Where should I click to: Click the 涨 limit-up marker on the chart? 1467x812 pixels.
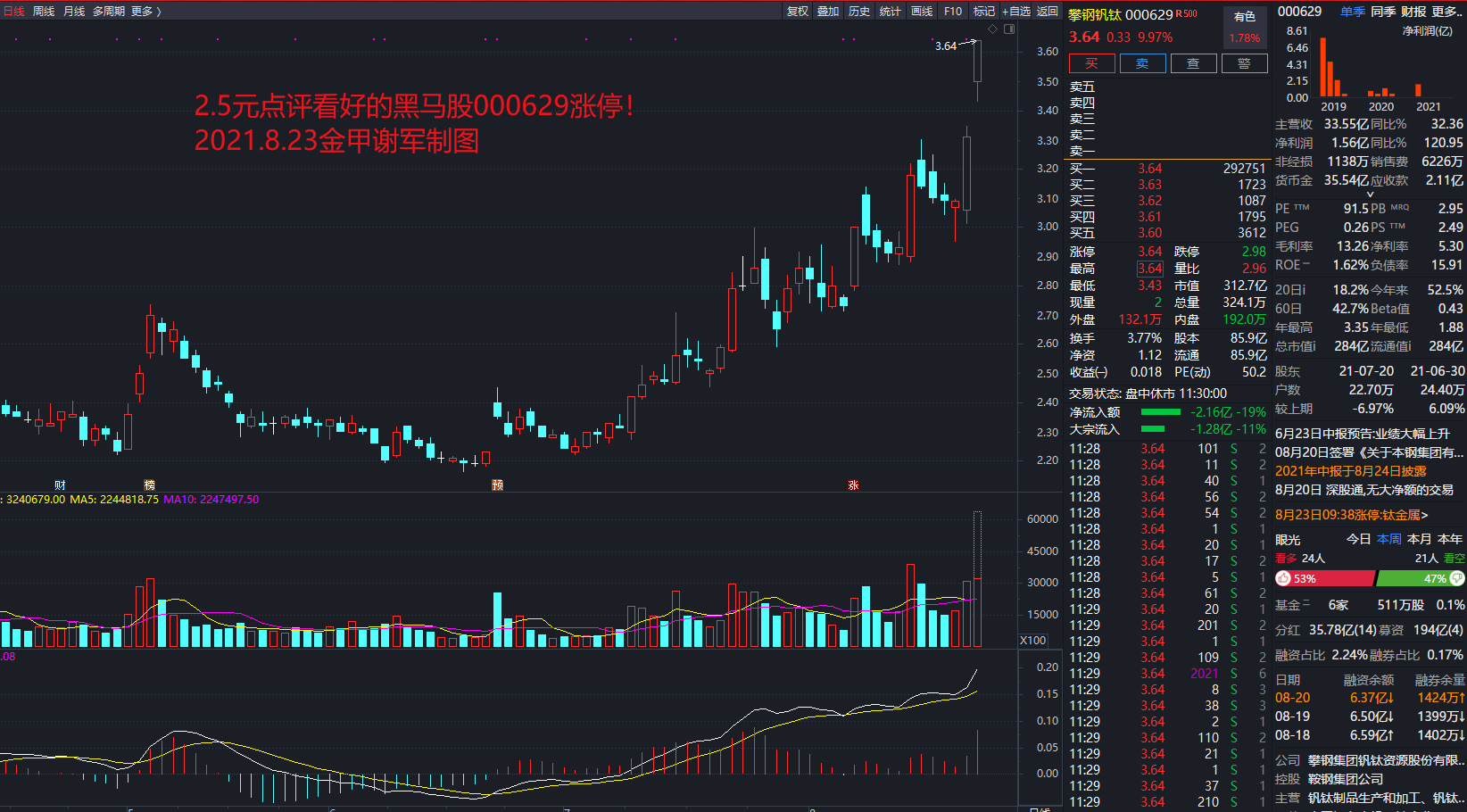pyautogui.click(x=853, y=485)
